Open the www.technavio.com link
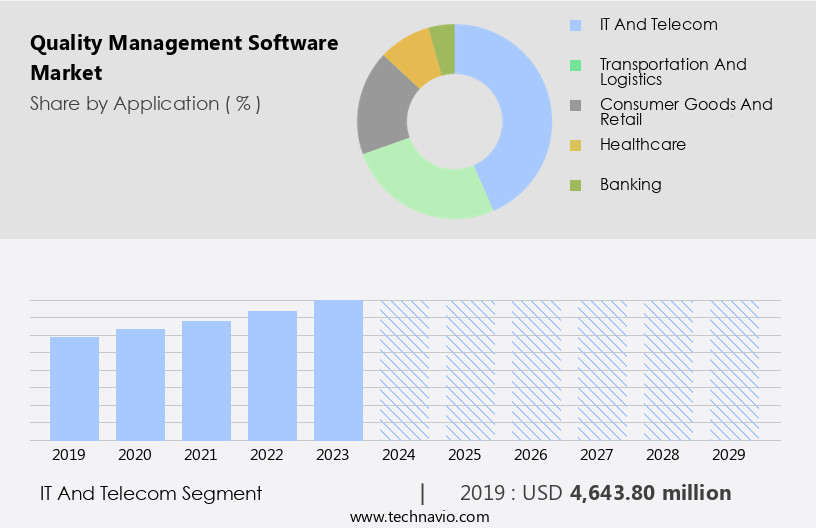The image size is (816, 528). tap(420, 516)
